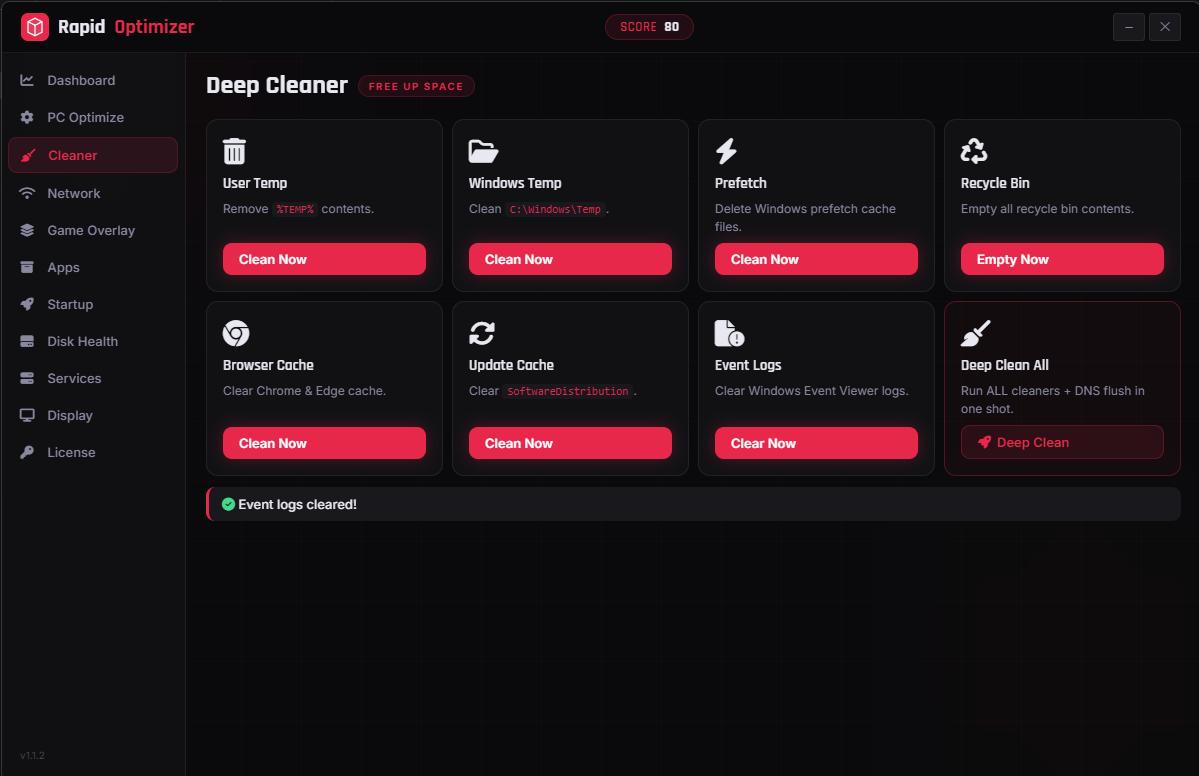Click the Services server icon
Screen dimensions: 1199x776
pyautogui.click(x=27, y=378)
